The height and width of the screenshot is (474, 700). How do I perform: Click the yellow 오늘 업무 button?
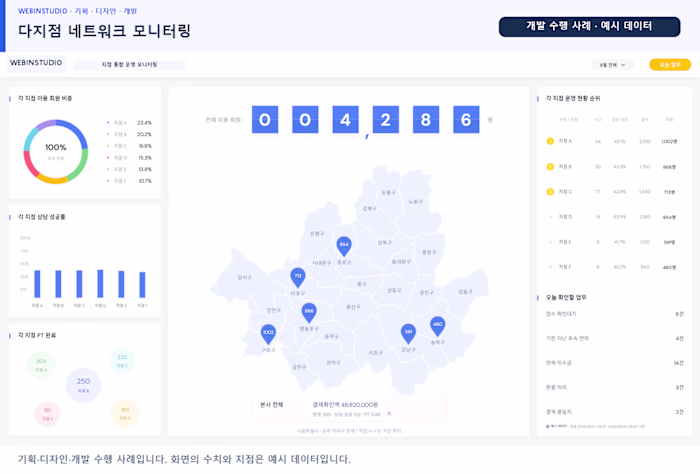click(x=670, y=65)
